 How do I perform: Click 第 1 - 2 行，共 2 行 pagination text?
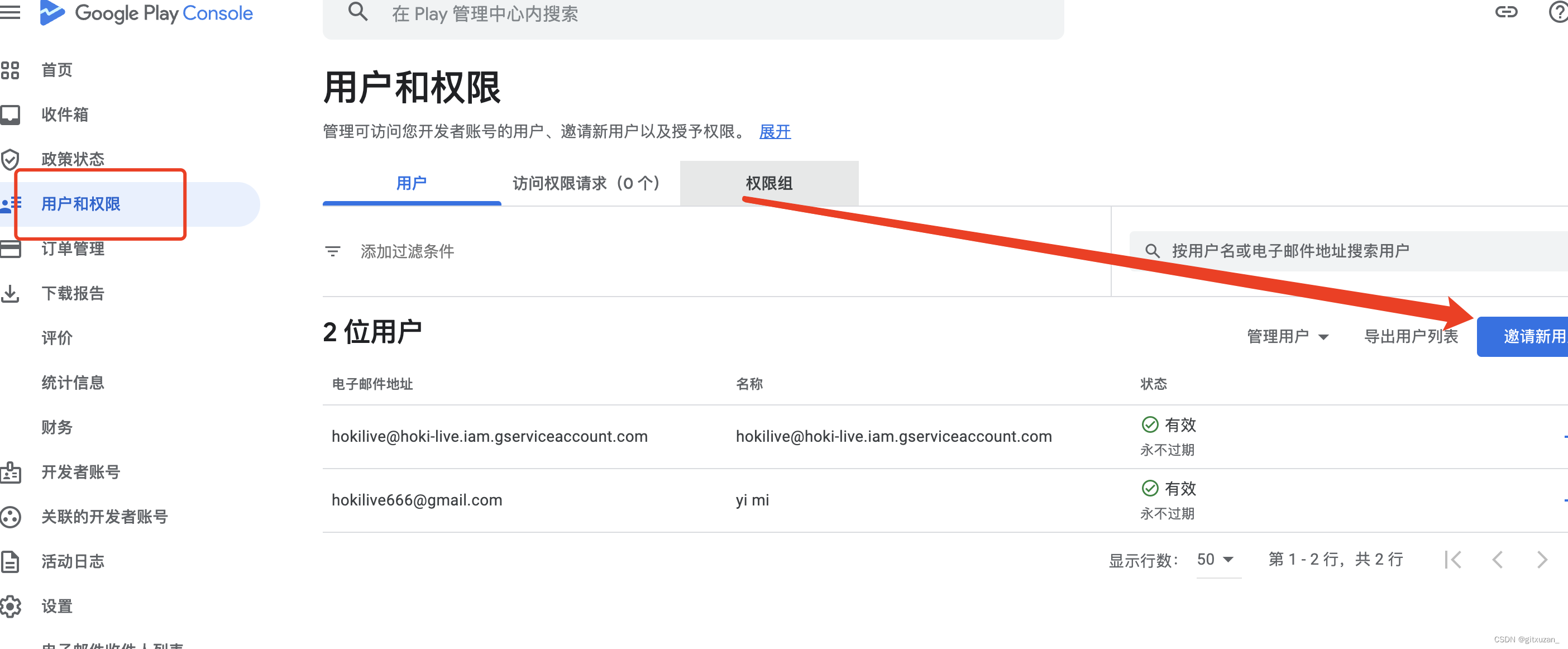coord(1336,560)
